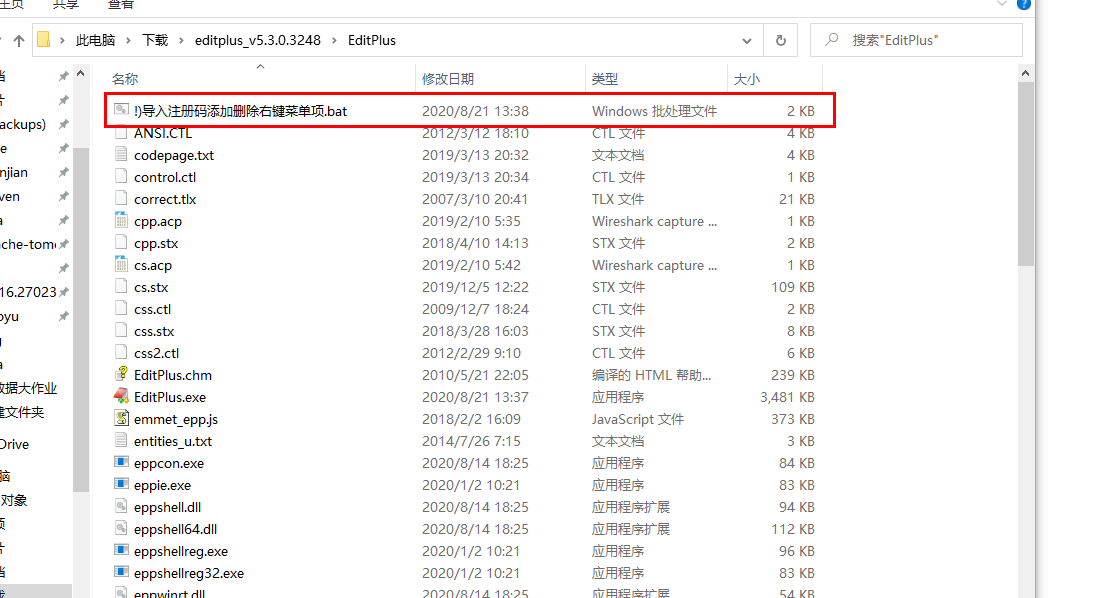Click the css.ctl file icon

point(121,309)
